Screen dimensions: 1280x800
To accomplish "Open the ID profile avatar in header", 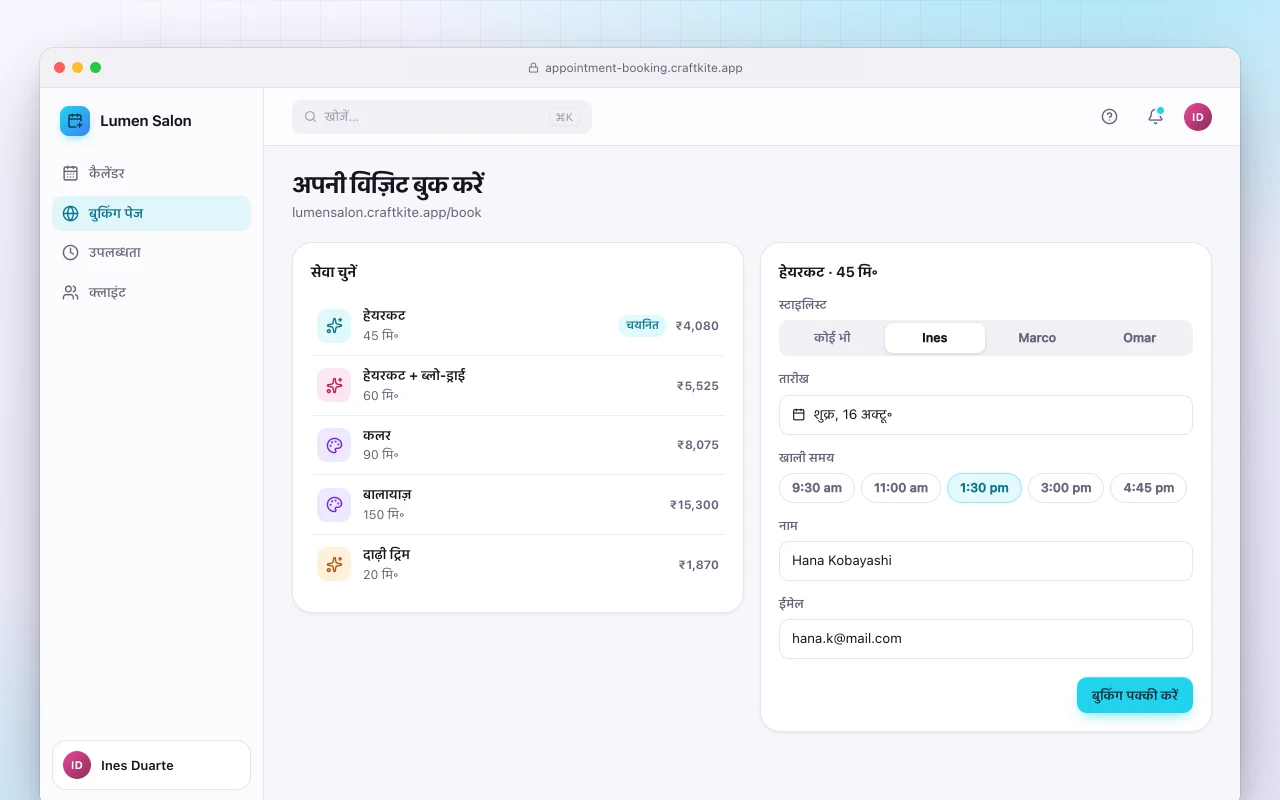I will point(1198,117).
